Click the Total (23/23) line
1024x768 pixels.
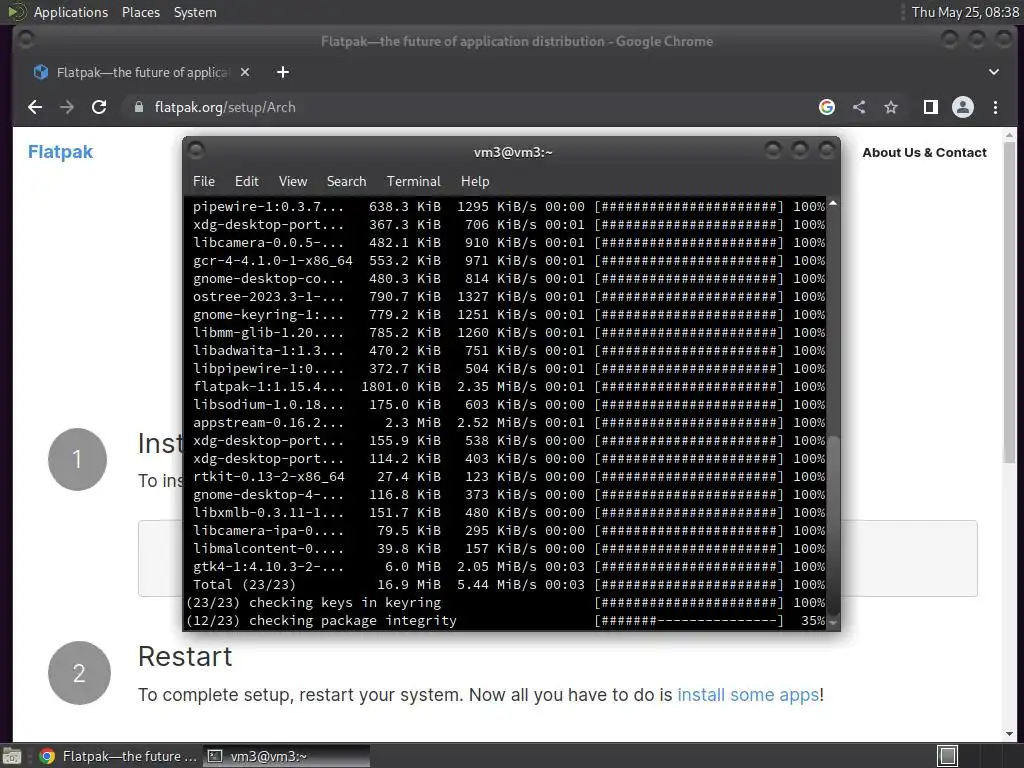pyautogui.click(x=509, y=584)
